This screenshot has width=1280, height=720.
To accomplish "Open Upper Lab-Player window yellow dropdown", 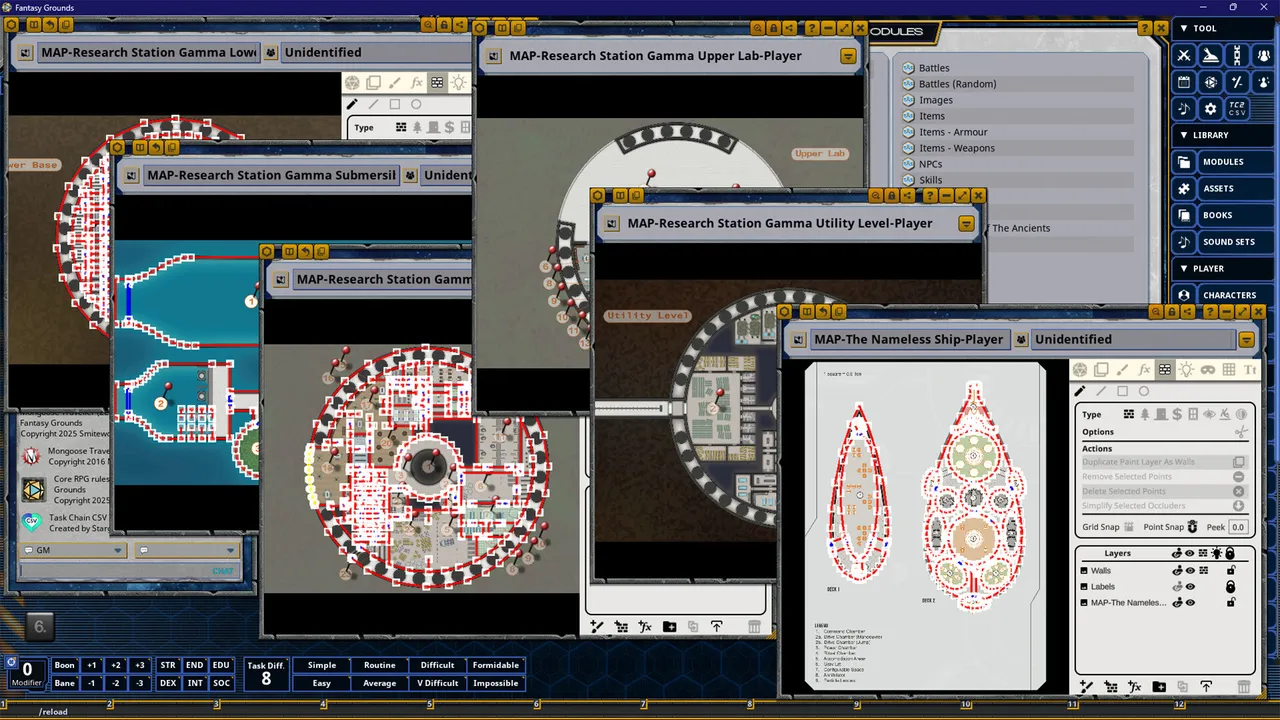I will pos(848,56).
